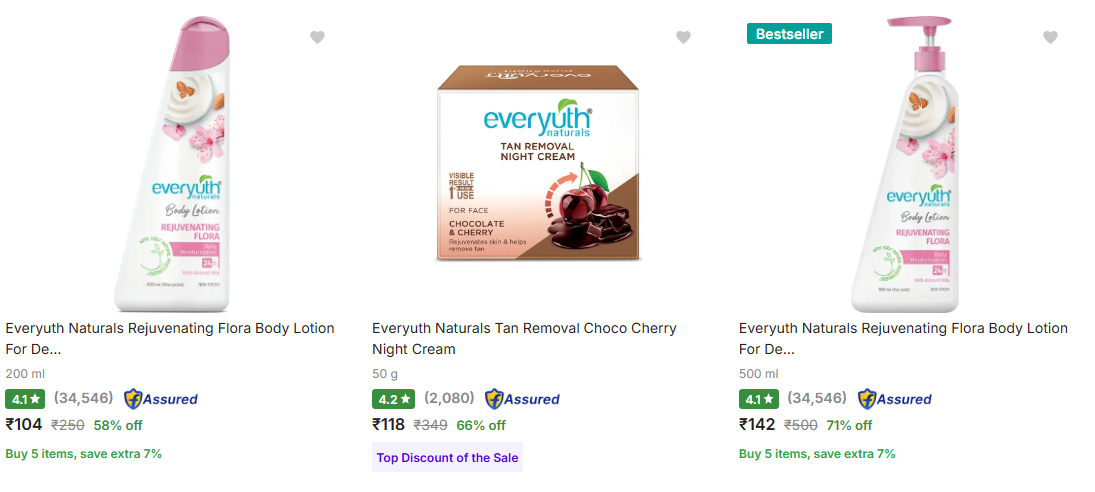1095x492 pixels.
Task: Open the 200 ml body lotion image
Action: (x=185, y=165)
